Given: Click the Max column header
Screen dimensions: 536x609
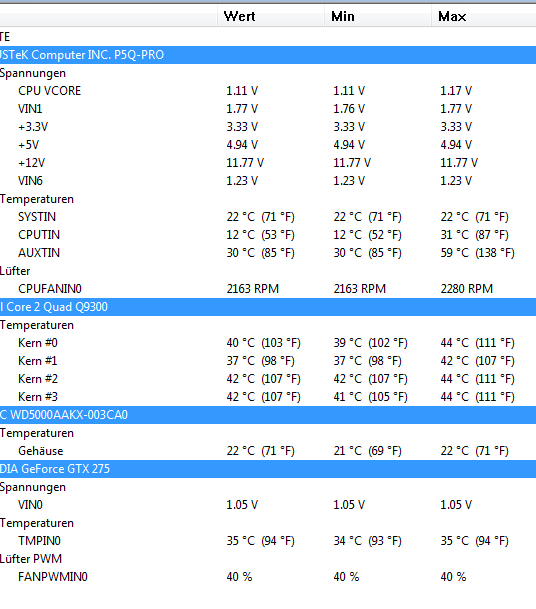Looking at the screenshot, I should [484, 16].
